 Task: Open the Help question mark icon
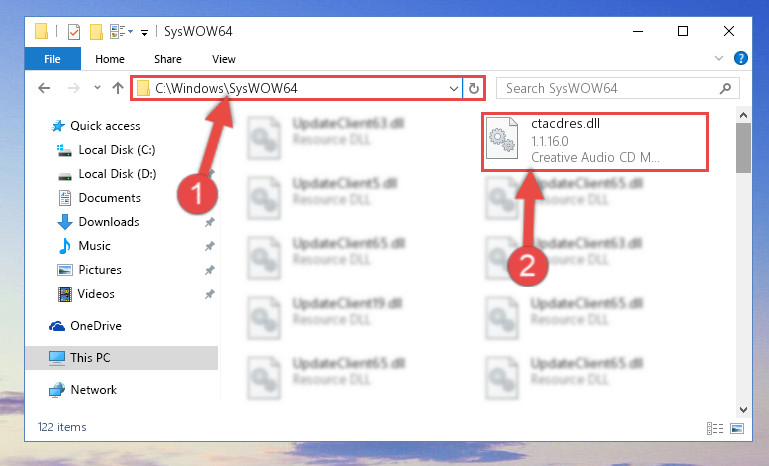tap(741, 58)
